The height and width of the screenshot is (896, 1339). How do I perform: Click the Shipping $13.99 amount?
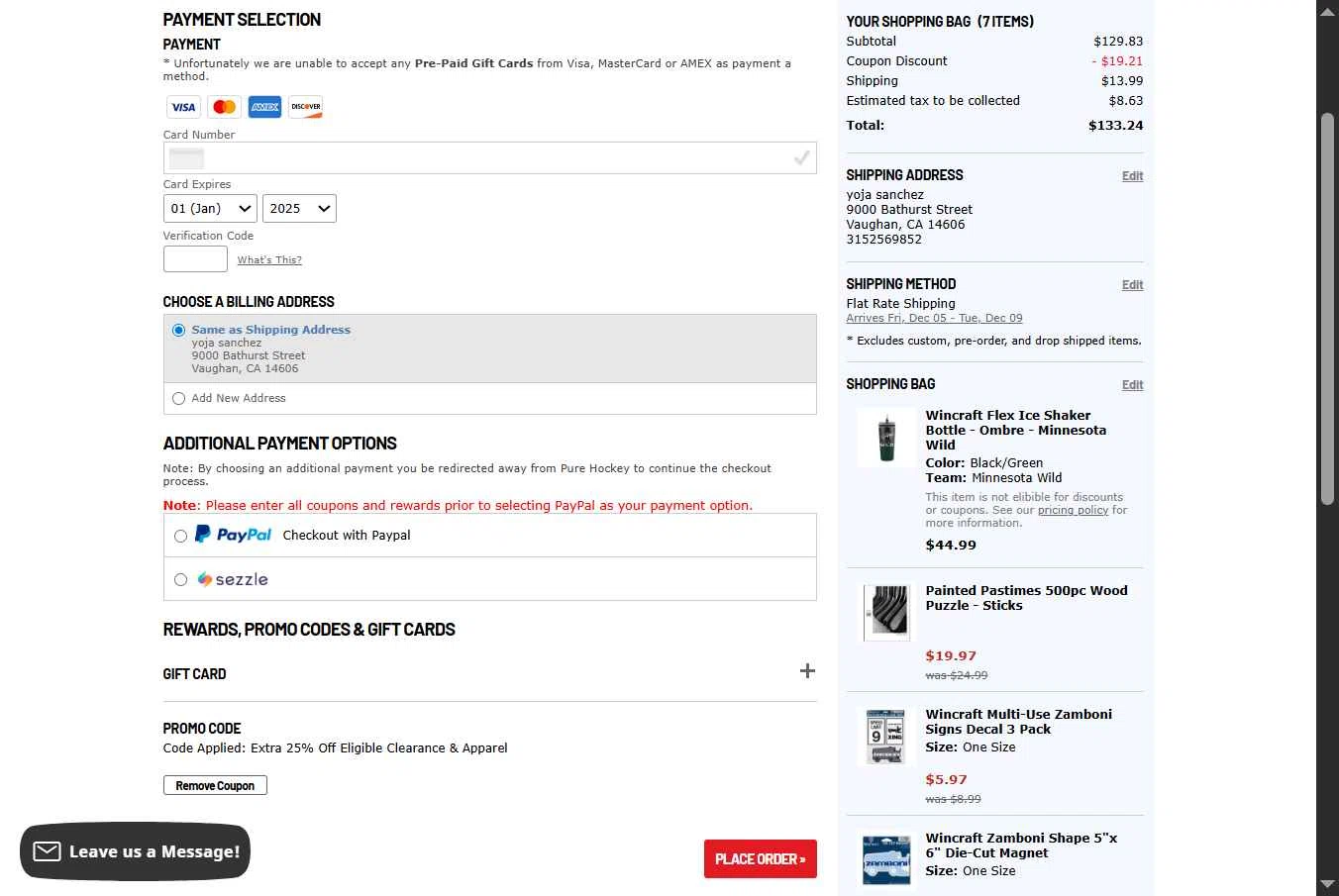tap(1122, 81)
